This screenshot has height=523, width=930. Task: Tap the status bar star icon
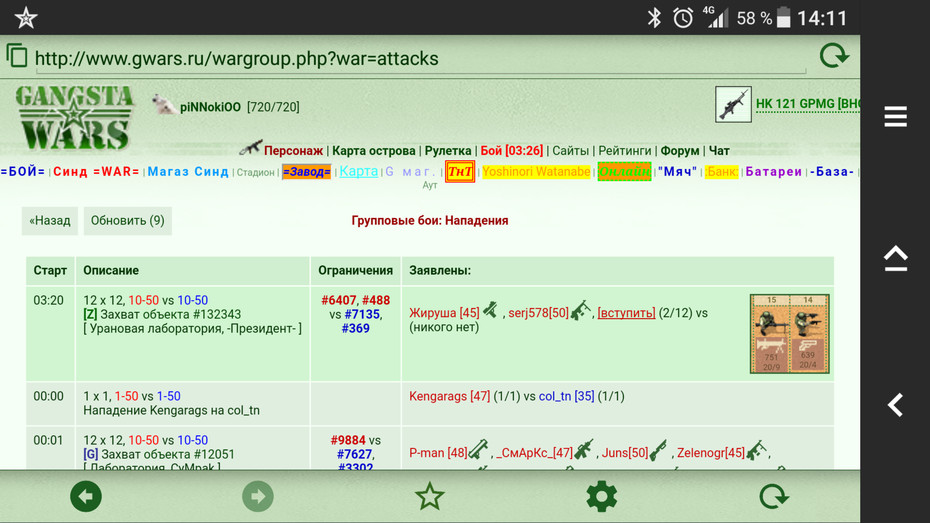[26, 18]
